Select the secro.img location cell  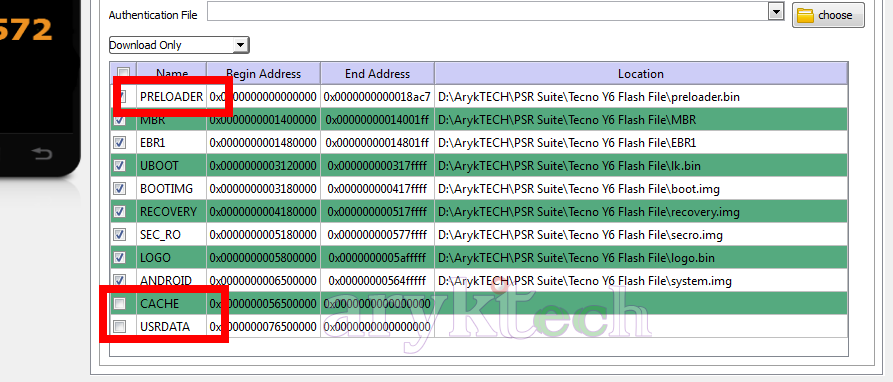pos(641,235)
